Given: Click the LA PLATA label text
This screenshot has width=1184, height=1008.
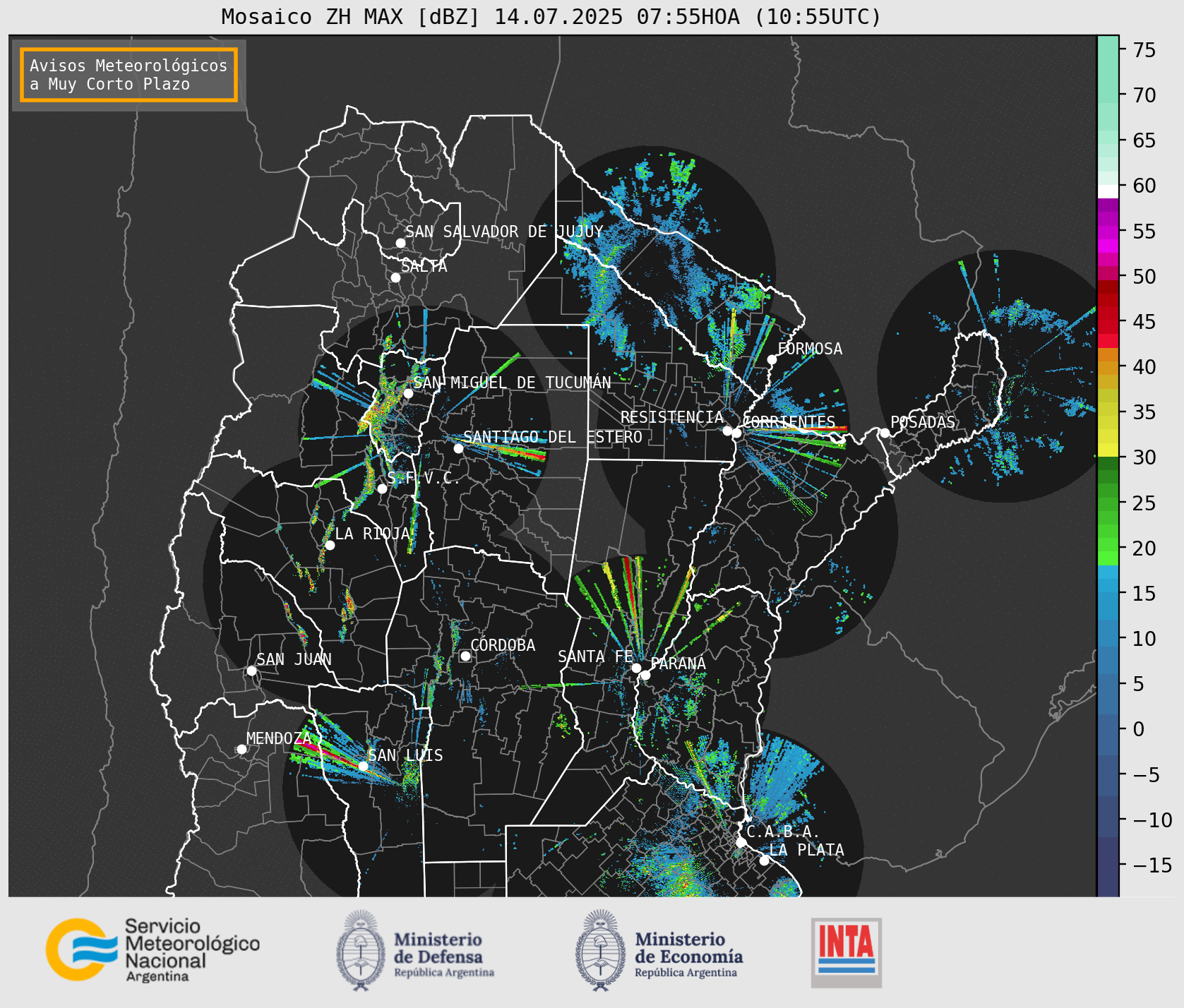Looking at the screenshot, I should (806, 850).
